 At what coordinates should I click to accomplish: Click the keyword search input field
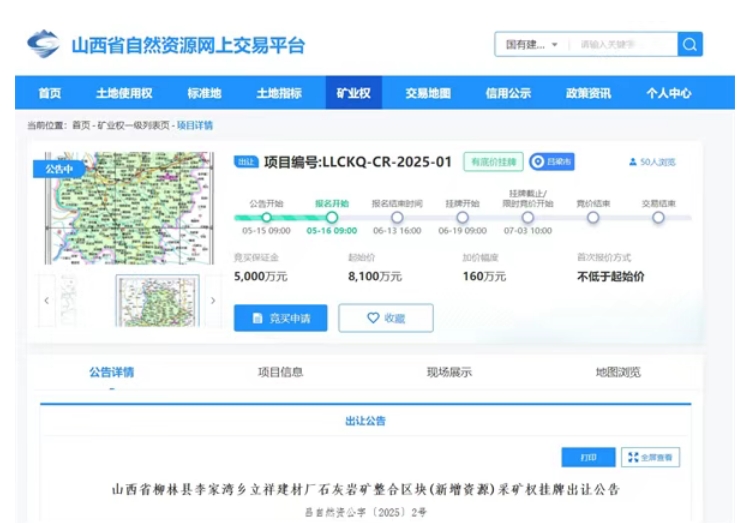tap(622, 44)
